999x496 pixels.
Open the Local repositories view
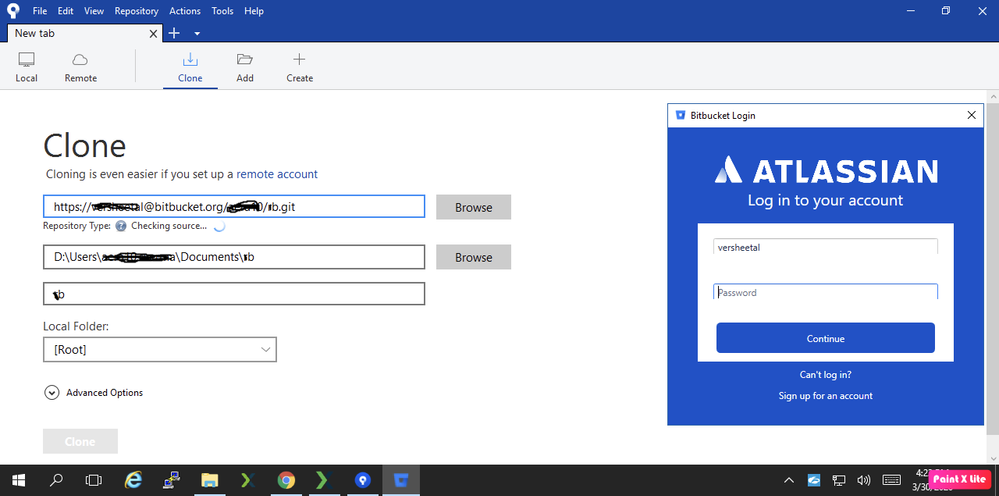click(26, 67)
